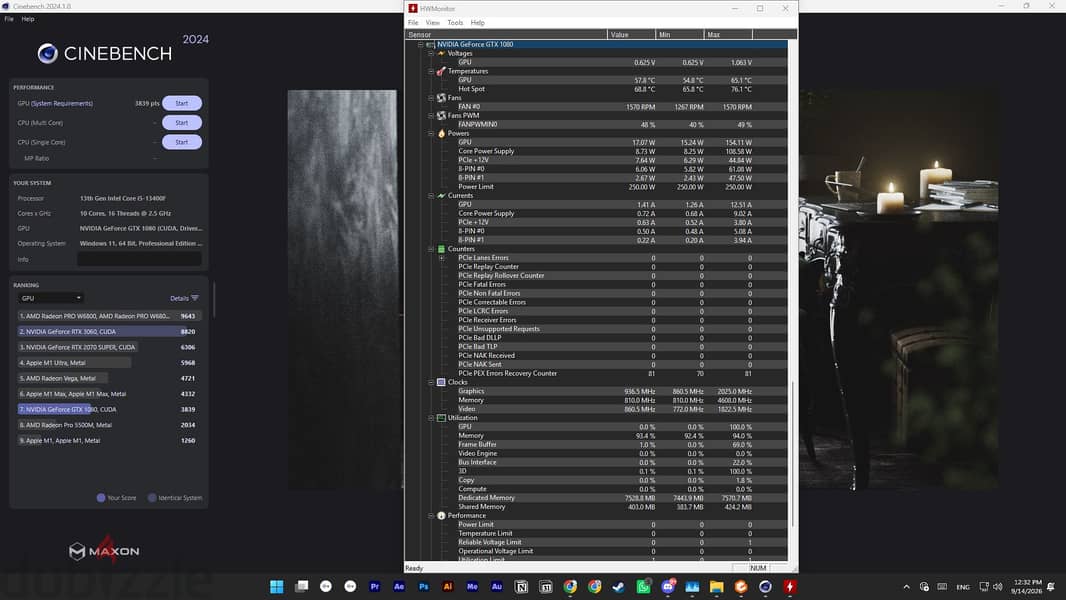Open the Windows Start menu
Image resolution: width=1066 pixels, height=600 pixels.
tap(277, 586)
